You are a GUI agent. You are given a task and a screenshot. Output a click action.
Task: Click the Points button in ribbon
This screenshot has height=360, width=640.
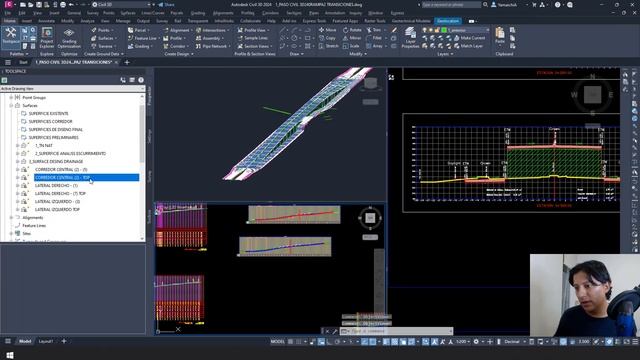pyautogui.click(x=101, y=30)
